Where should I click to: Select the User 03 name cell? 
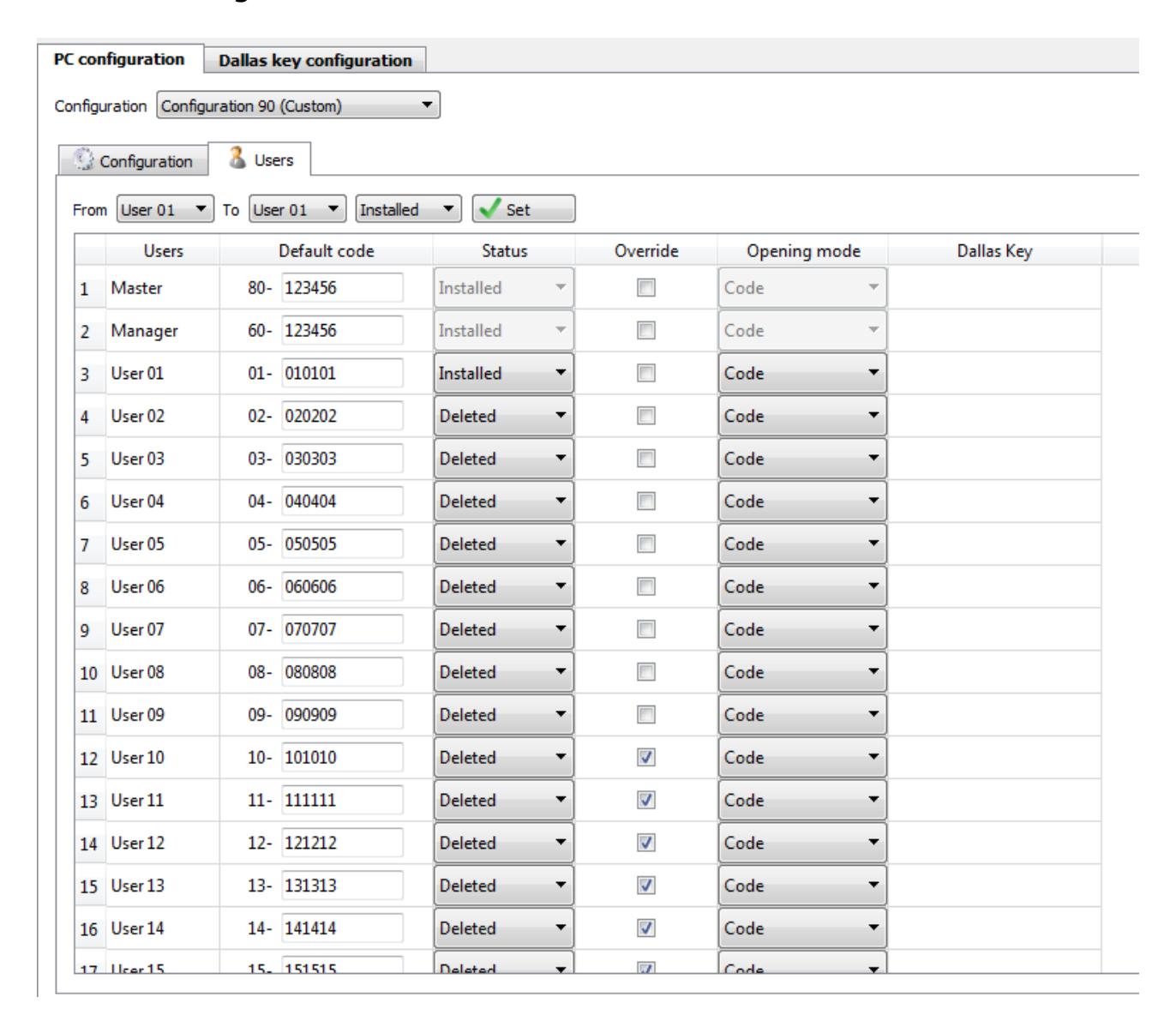click(163, 459)
